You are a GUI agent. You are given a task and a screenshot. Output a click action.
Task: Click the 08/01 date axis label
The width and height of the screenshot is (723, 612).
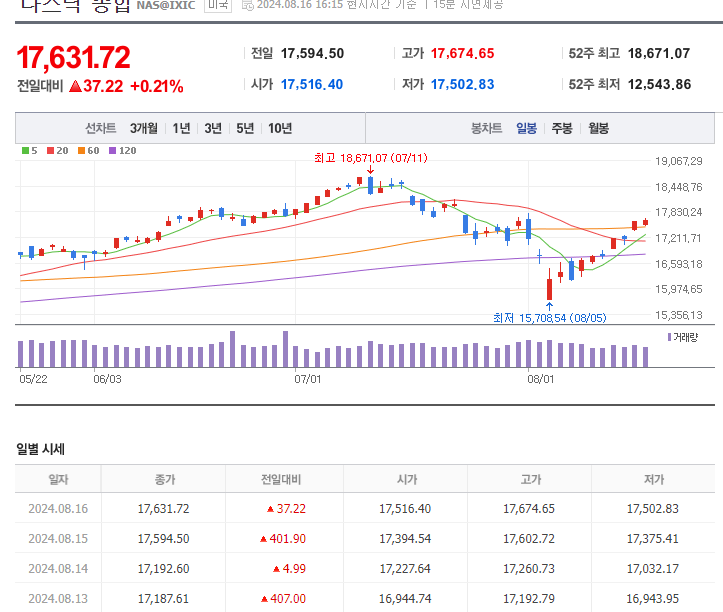point(541,379)
